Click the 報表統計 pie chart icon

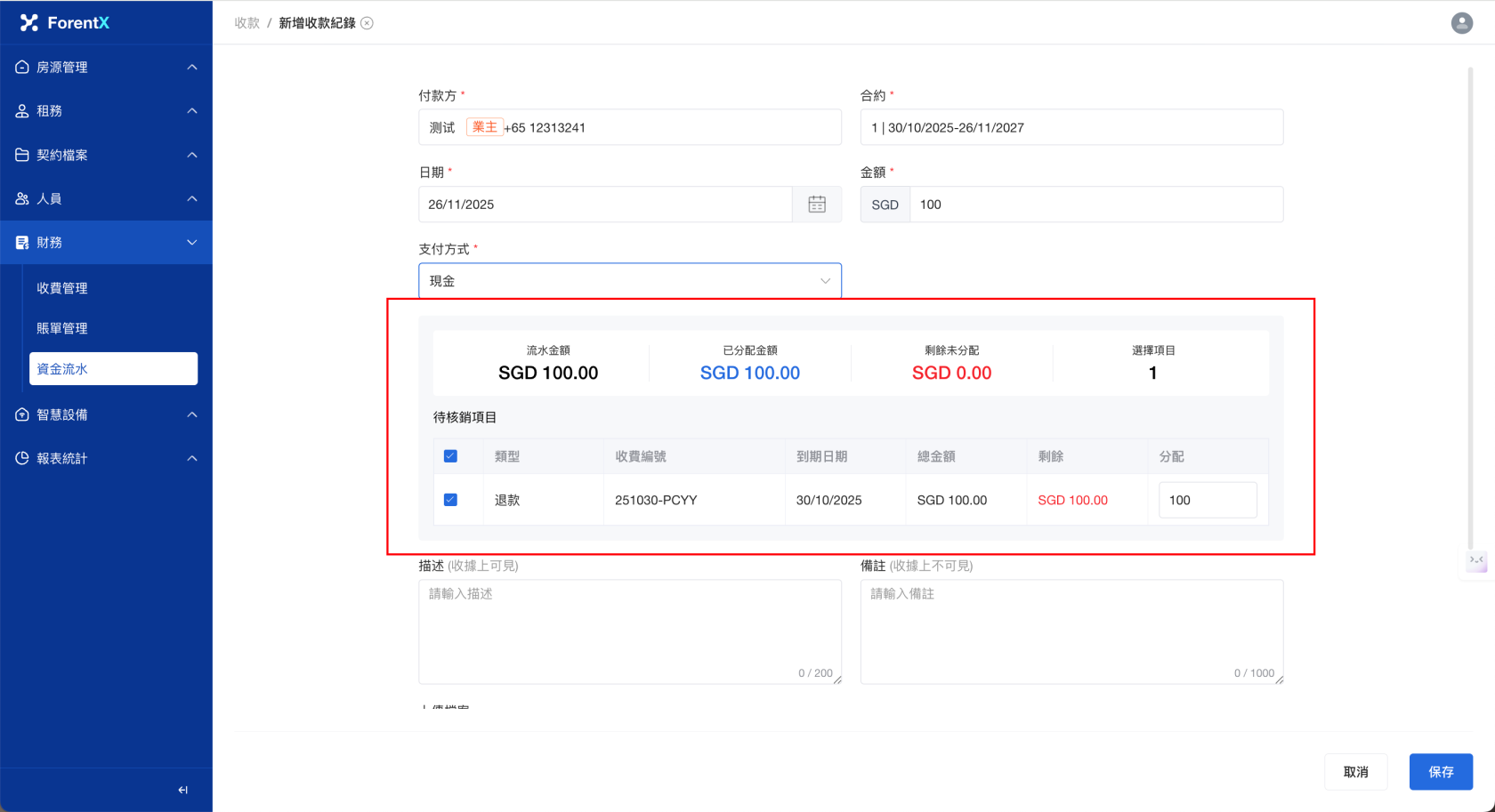tap(22, 459)
